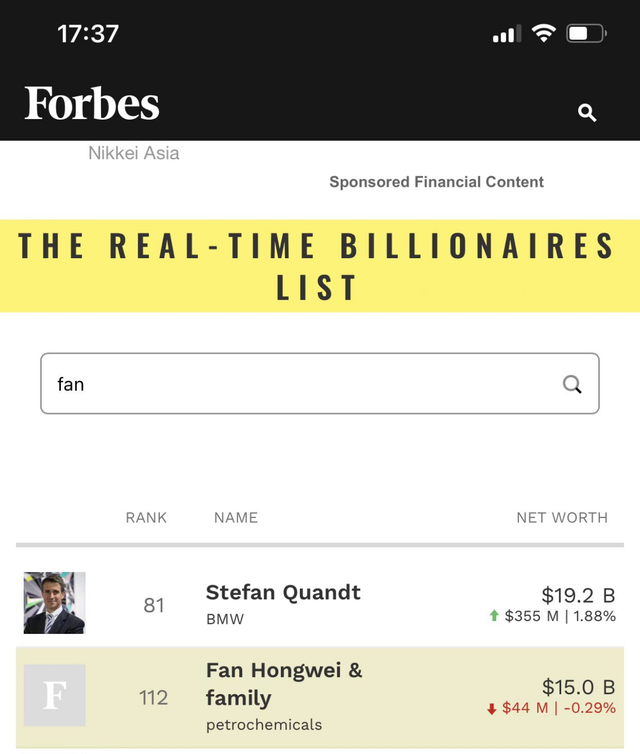Click the Sponsored Financial Content label
Viewport: 640px width, 754px height.
436,182
